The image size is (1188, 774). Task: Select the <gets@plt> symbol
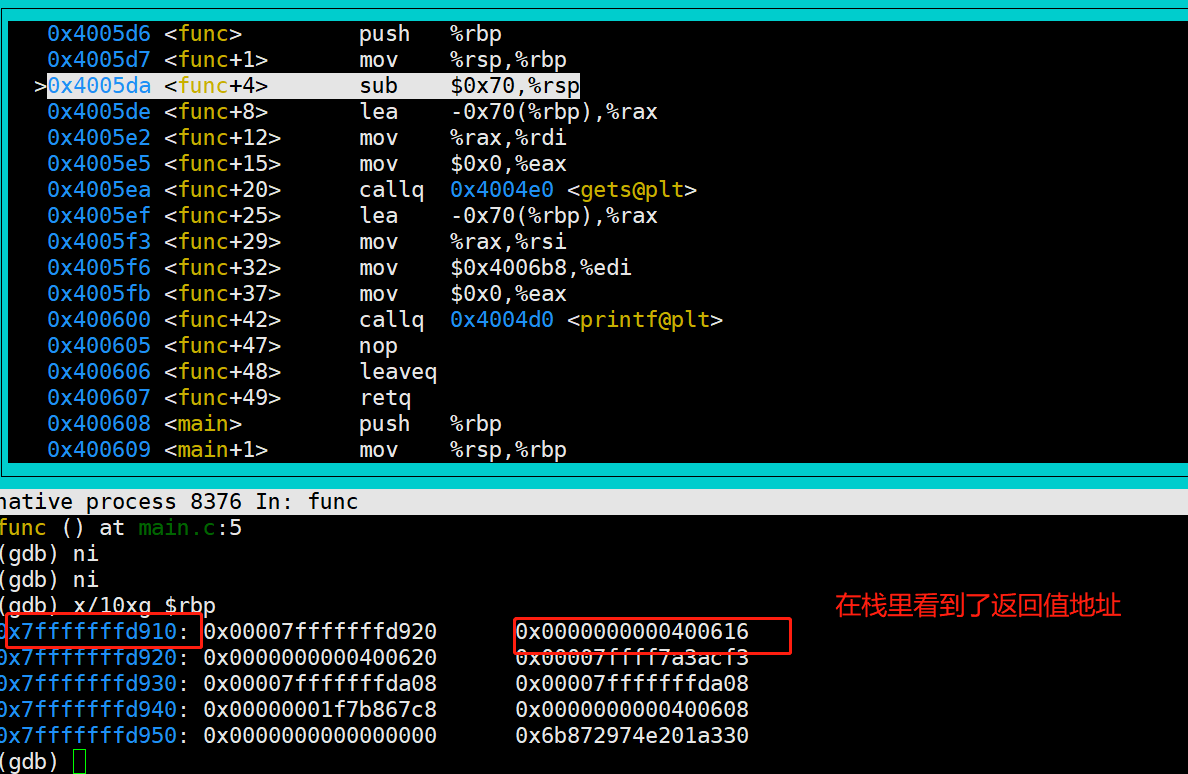coord(632,189)
